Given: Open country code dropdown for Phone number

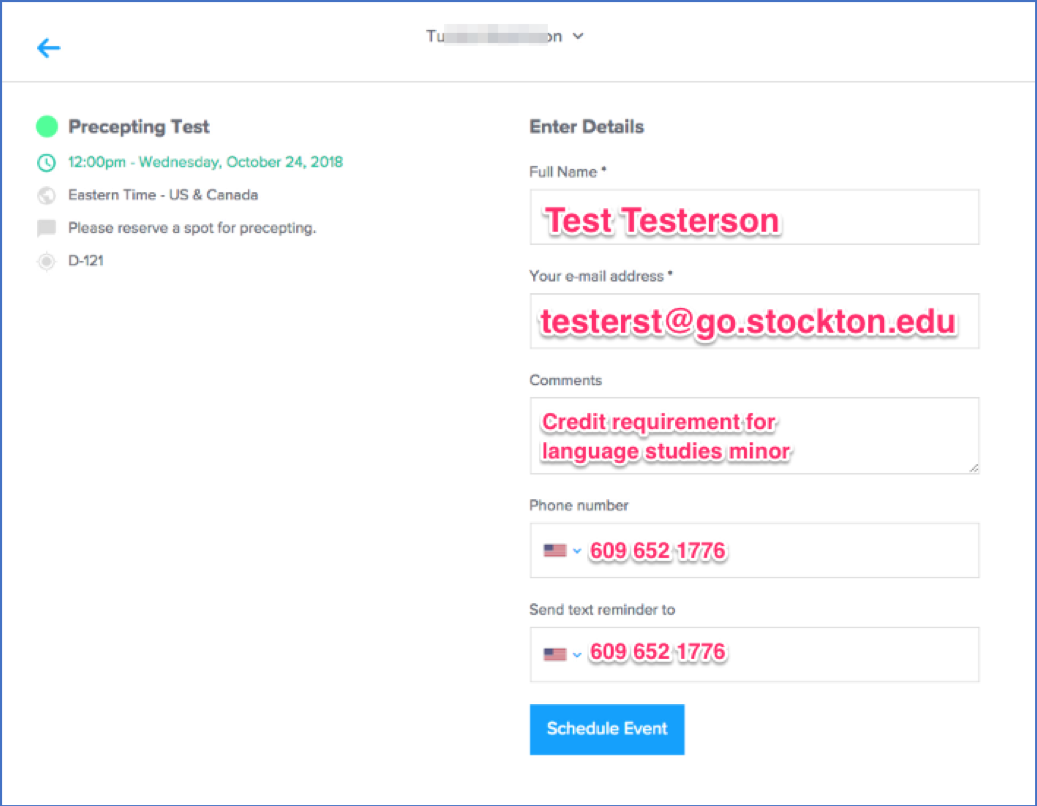Looking at the screenshot, I should pyautogui.click(x=577, y=551).
